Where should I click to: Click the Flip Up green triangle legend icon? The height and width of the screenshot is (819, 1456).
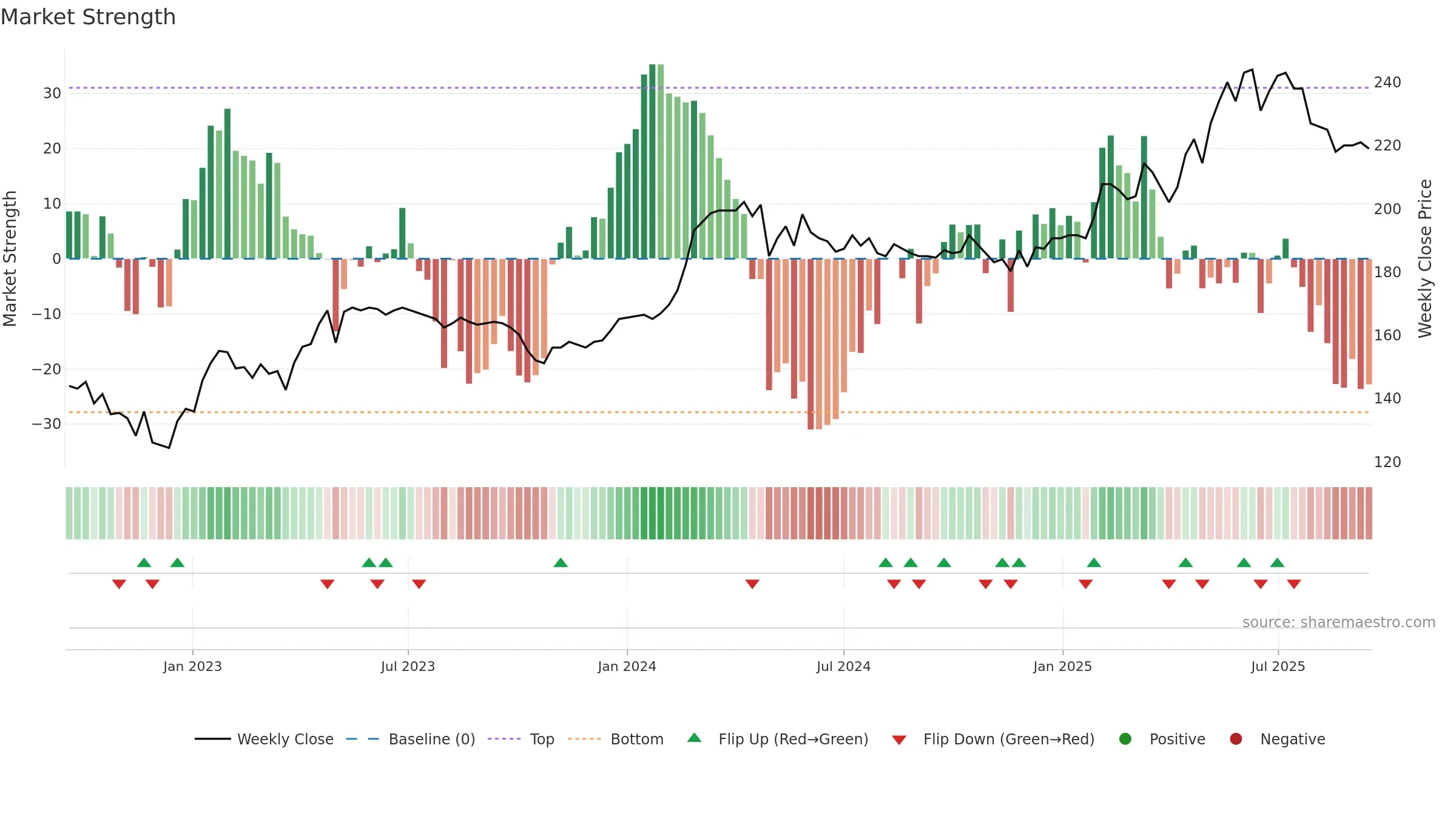coord(695,738)
